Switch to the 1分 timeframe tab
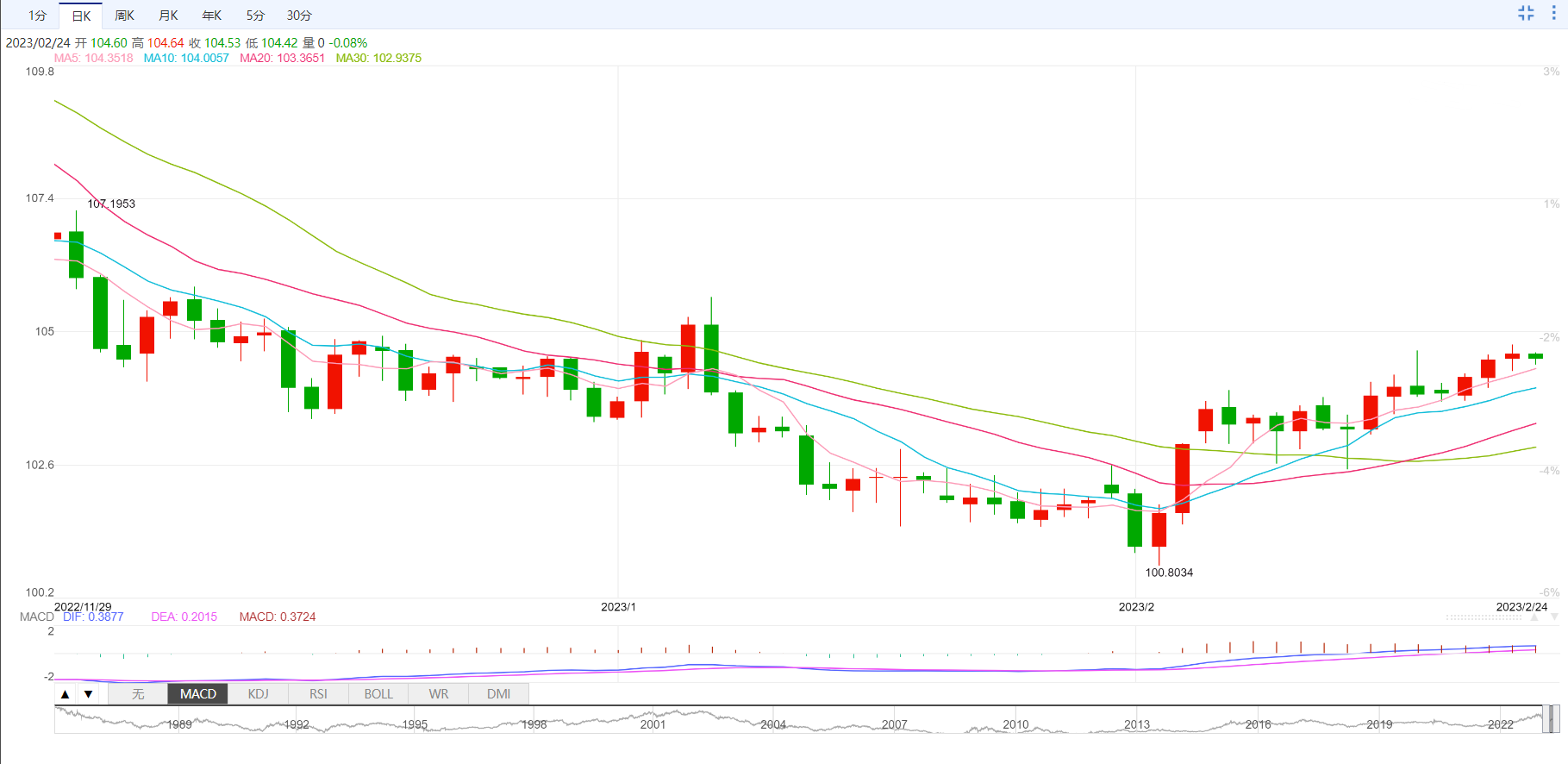Screen dimensions: 1568x764 tap(37, 16)
